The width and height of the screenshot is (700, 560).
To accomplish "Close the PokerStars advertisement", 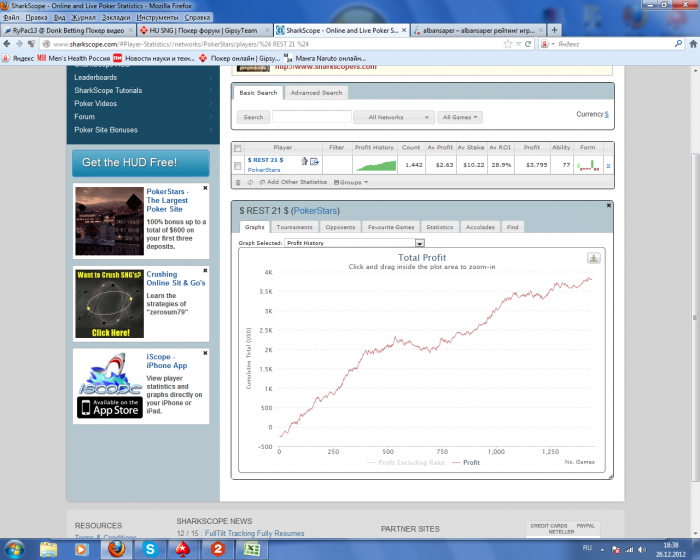I will [205, 188].
